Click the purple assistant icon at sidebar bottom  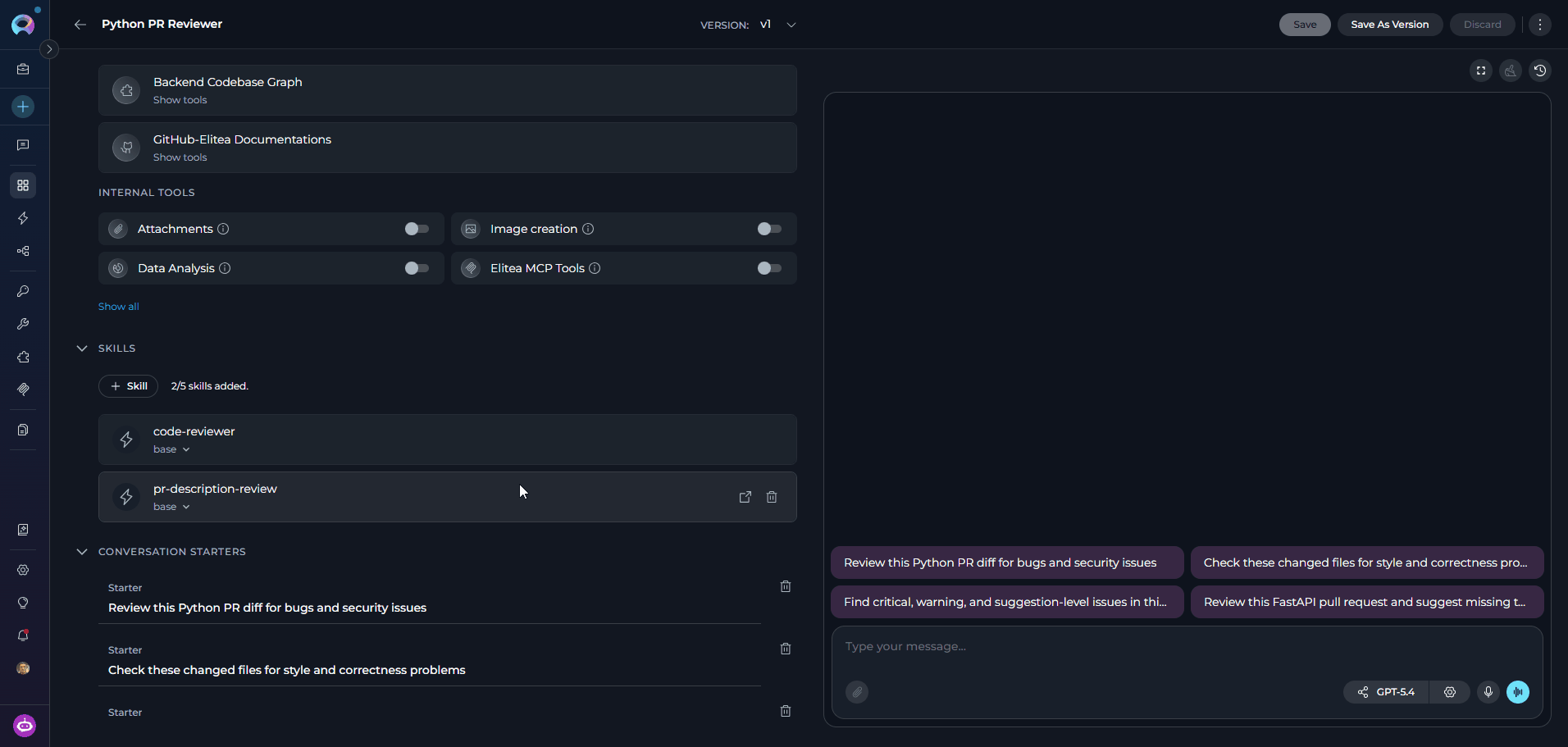point(25,726)
